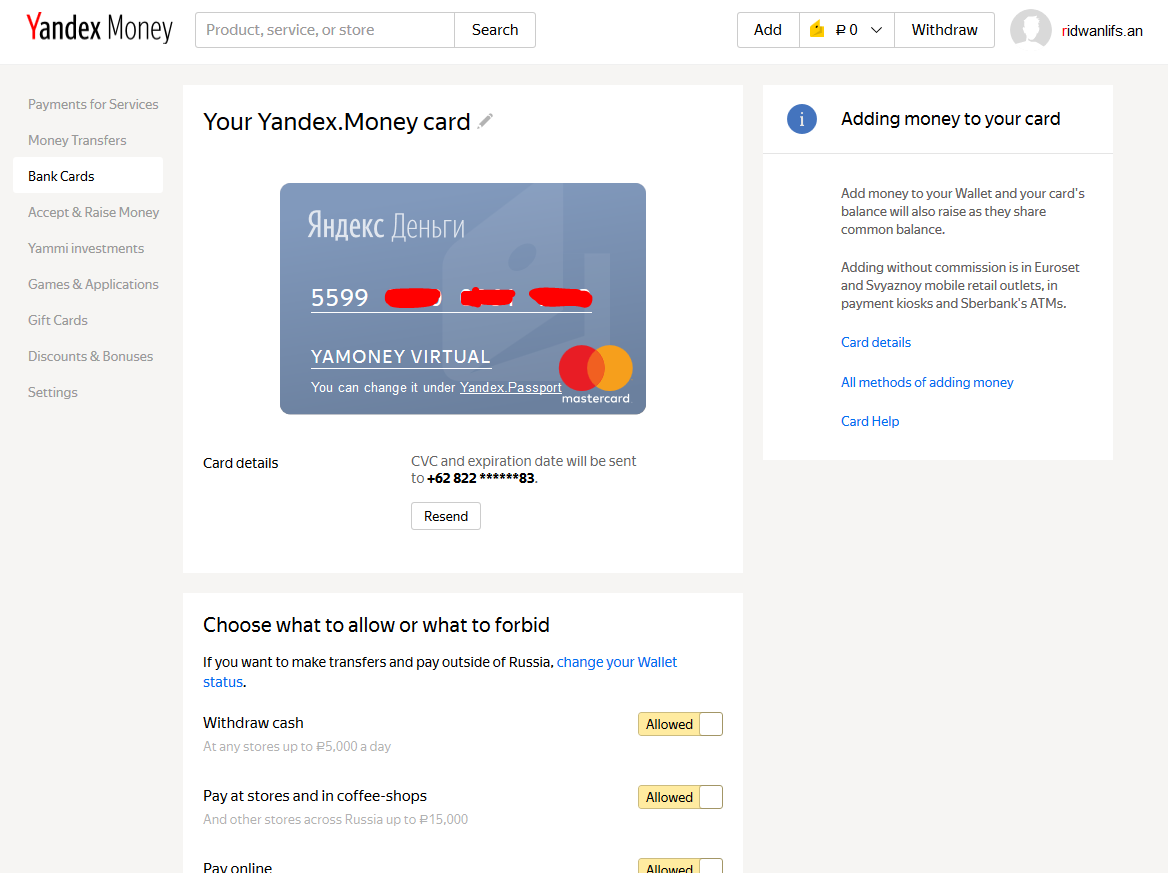Screen dimensions: 1168x873
Task: Click the pencil edit icon beside card title
Action: coord(485,121)
